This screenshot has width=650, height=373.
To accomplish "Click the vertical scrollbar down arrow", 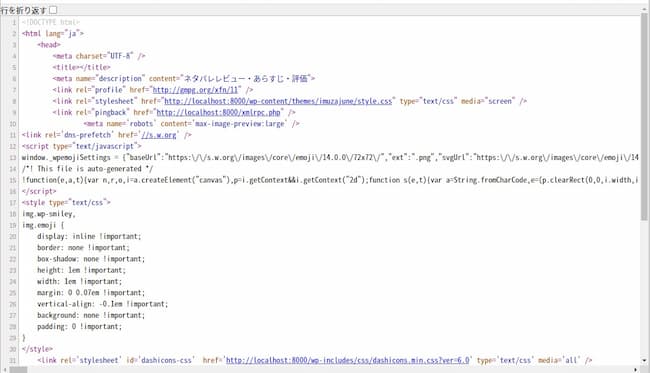I will click(x=644, y=361).
